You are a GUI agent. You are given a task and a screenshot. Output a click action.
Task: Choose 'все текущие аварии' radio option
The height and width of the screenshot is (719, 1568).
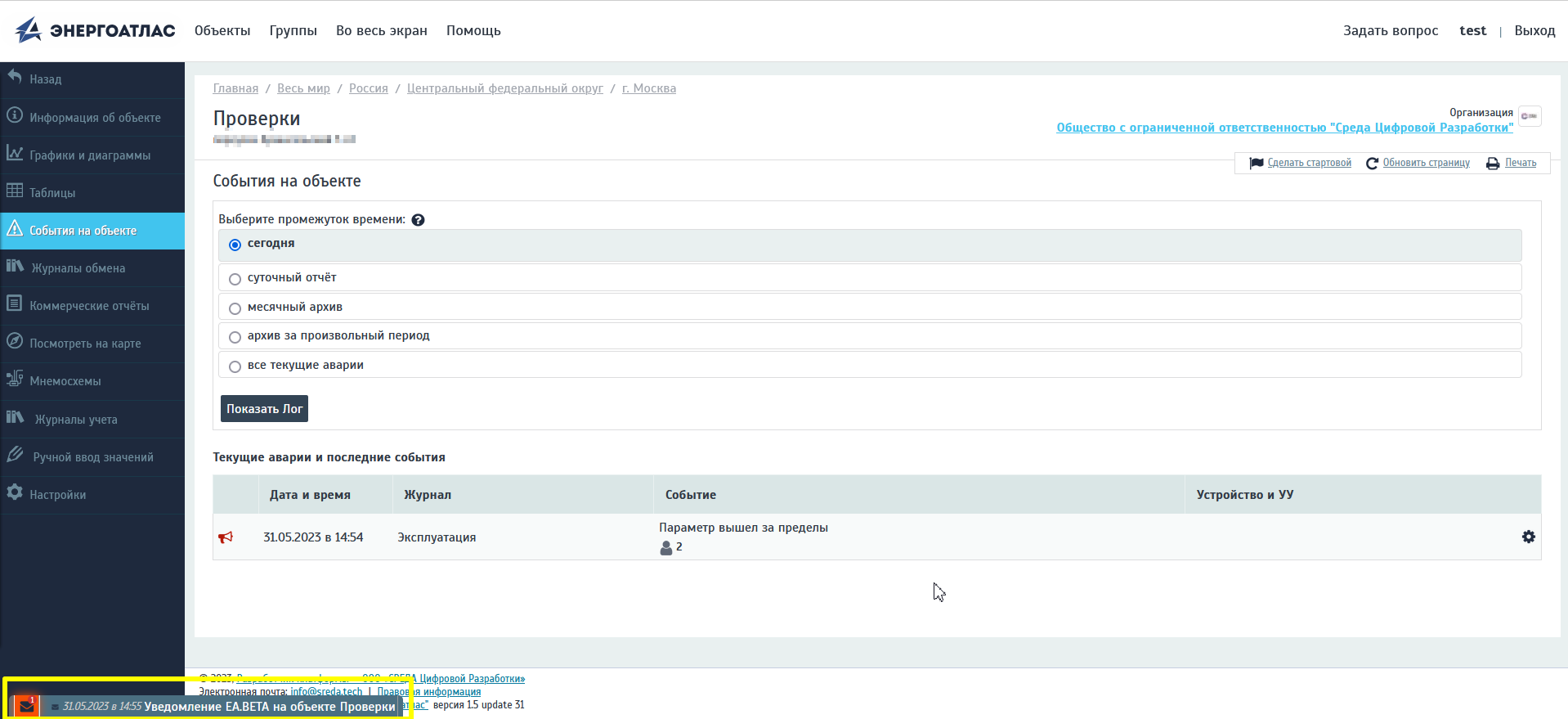coord(235,366)
